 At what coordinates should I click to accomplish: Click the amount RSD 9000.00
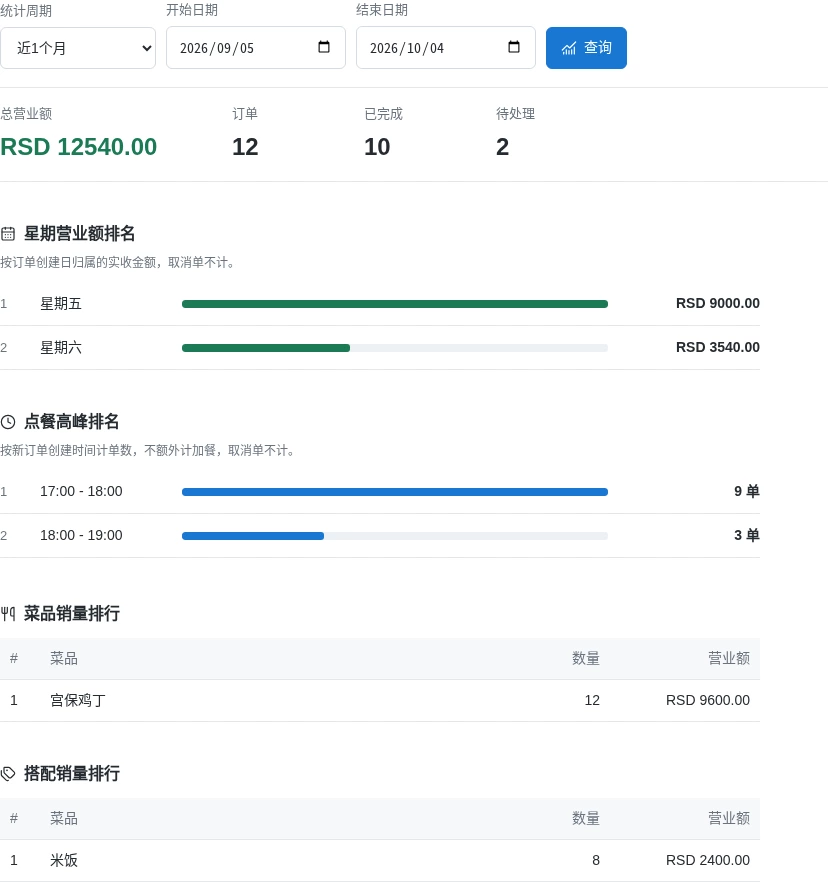pos(718,303)
